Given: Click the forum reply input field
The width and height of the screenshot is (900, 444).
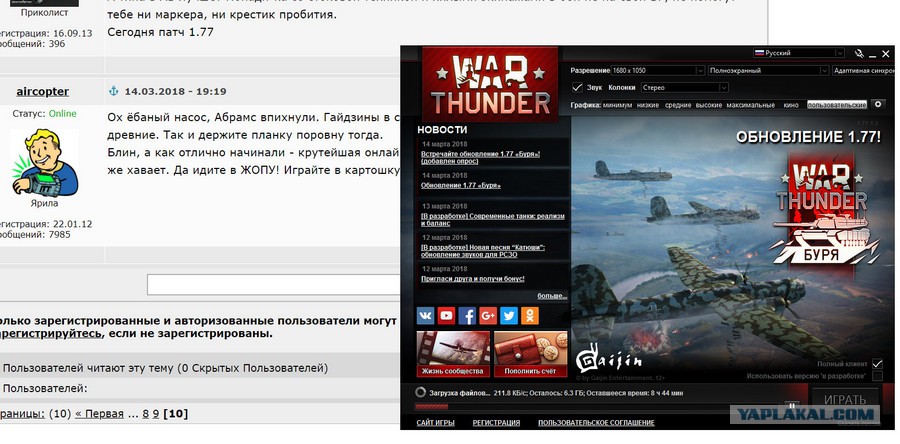Looking at the screenshot, I should [273, 285].
